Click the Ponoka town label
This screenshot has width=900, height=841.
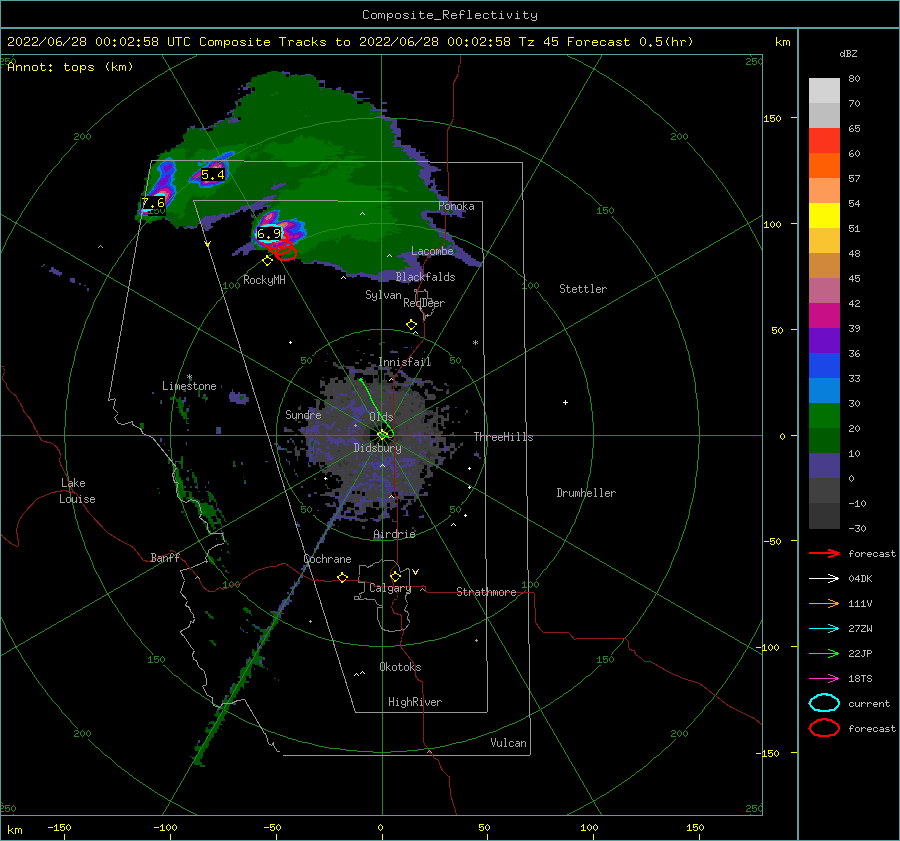456,206
